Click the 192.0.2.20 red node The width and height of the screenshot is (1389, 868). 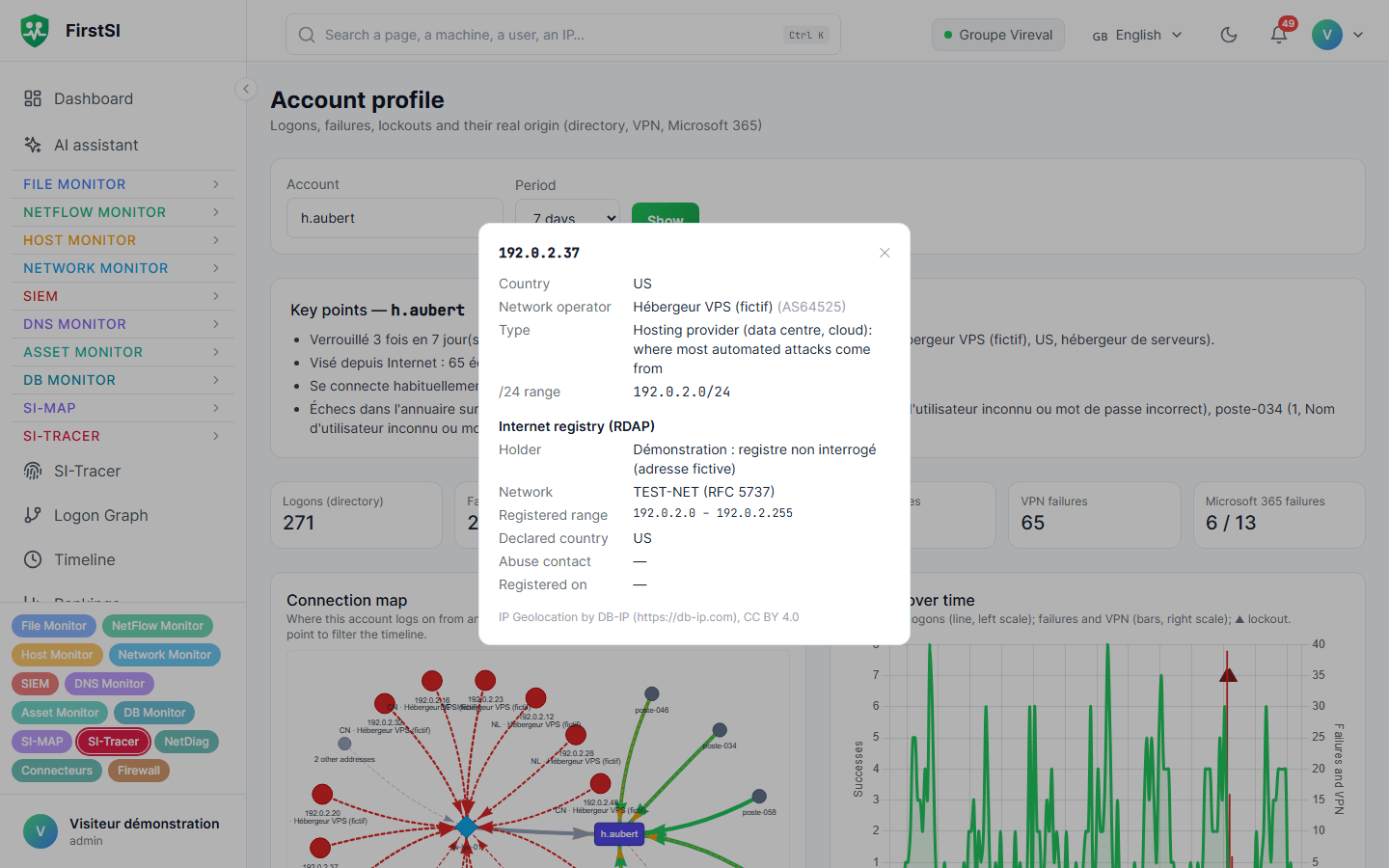(322, 794)
